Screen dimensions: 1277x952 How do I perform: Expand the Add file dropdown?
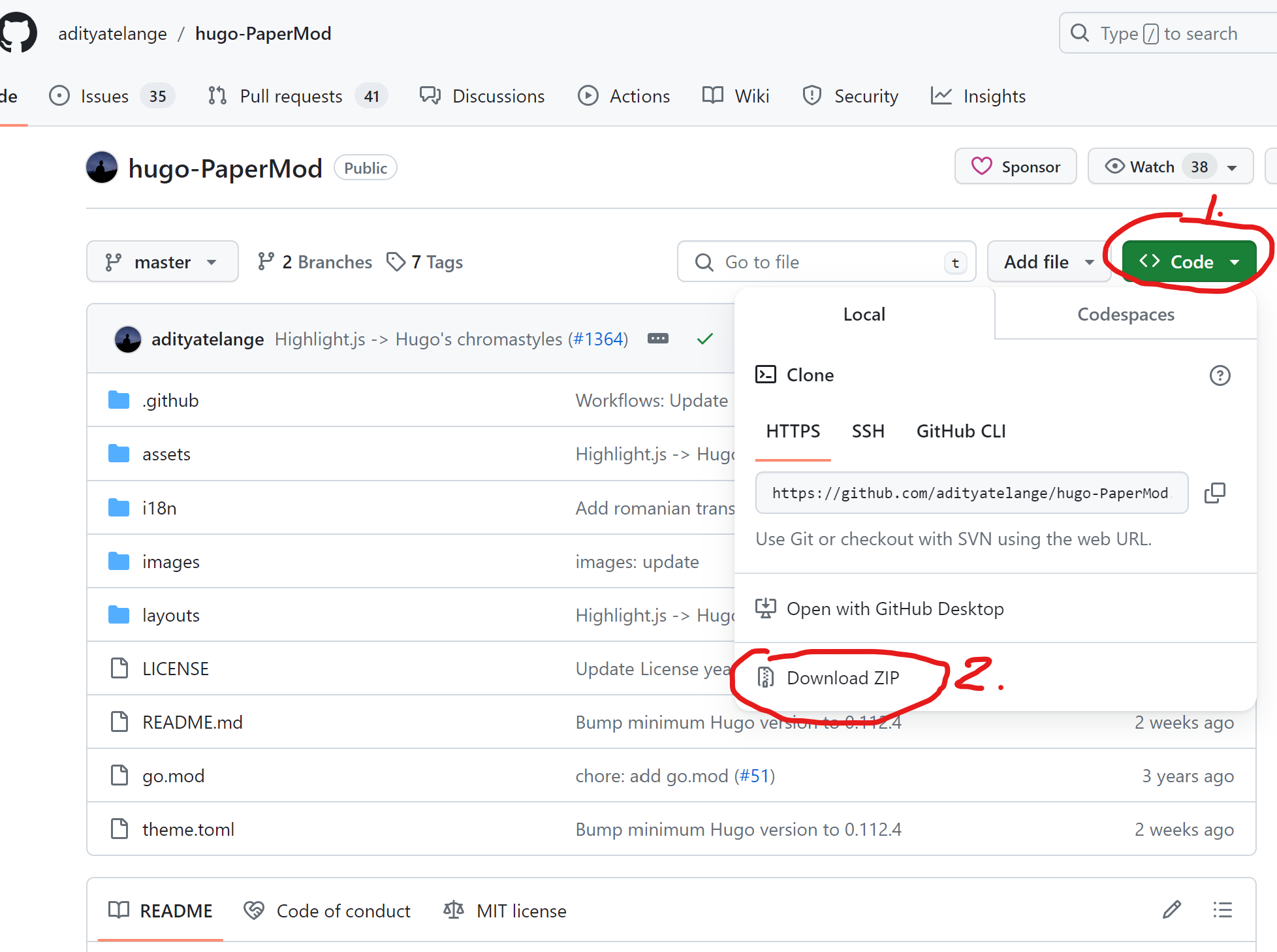pyautogui.click(x=1048, y=262)
